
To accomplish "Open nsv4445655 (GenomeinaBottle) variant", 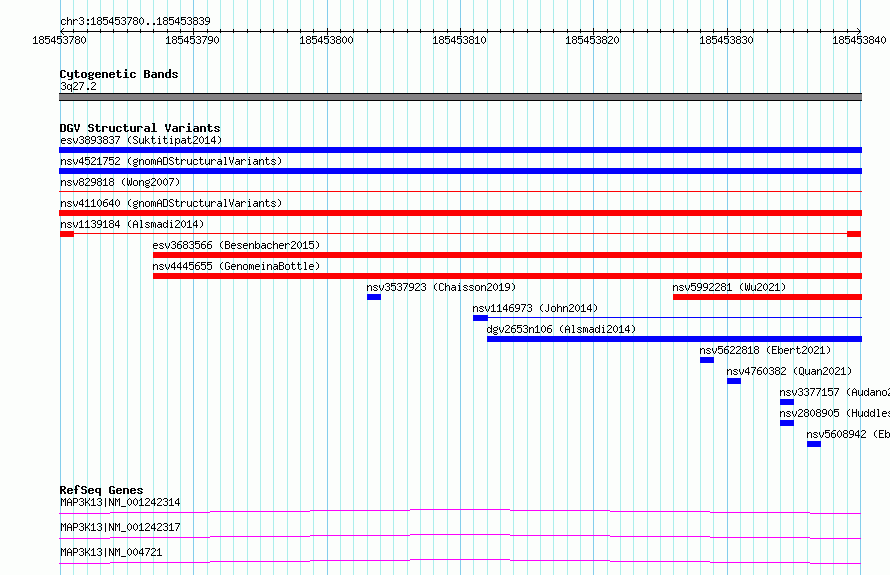I will pyautogui.click(x=236, y=266).
